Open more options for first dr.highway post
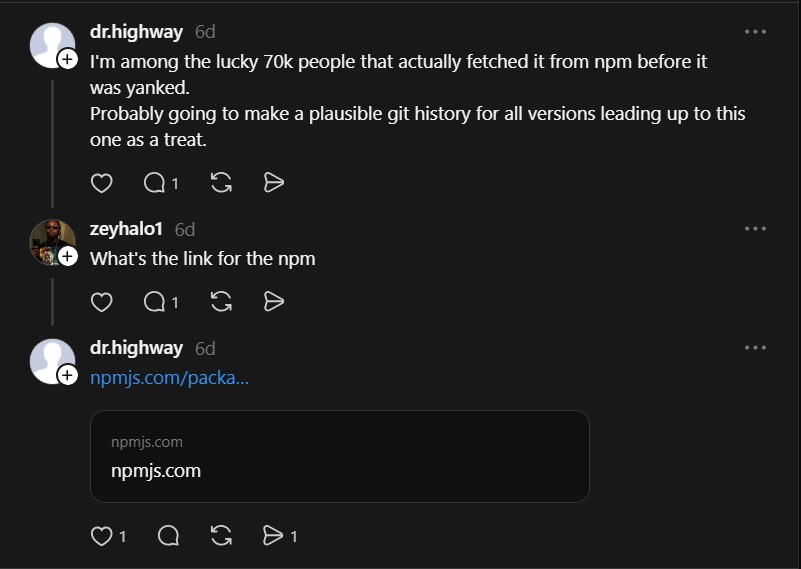The width and height of the screenshot is (801, 569). (x=755, y=32)
